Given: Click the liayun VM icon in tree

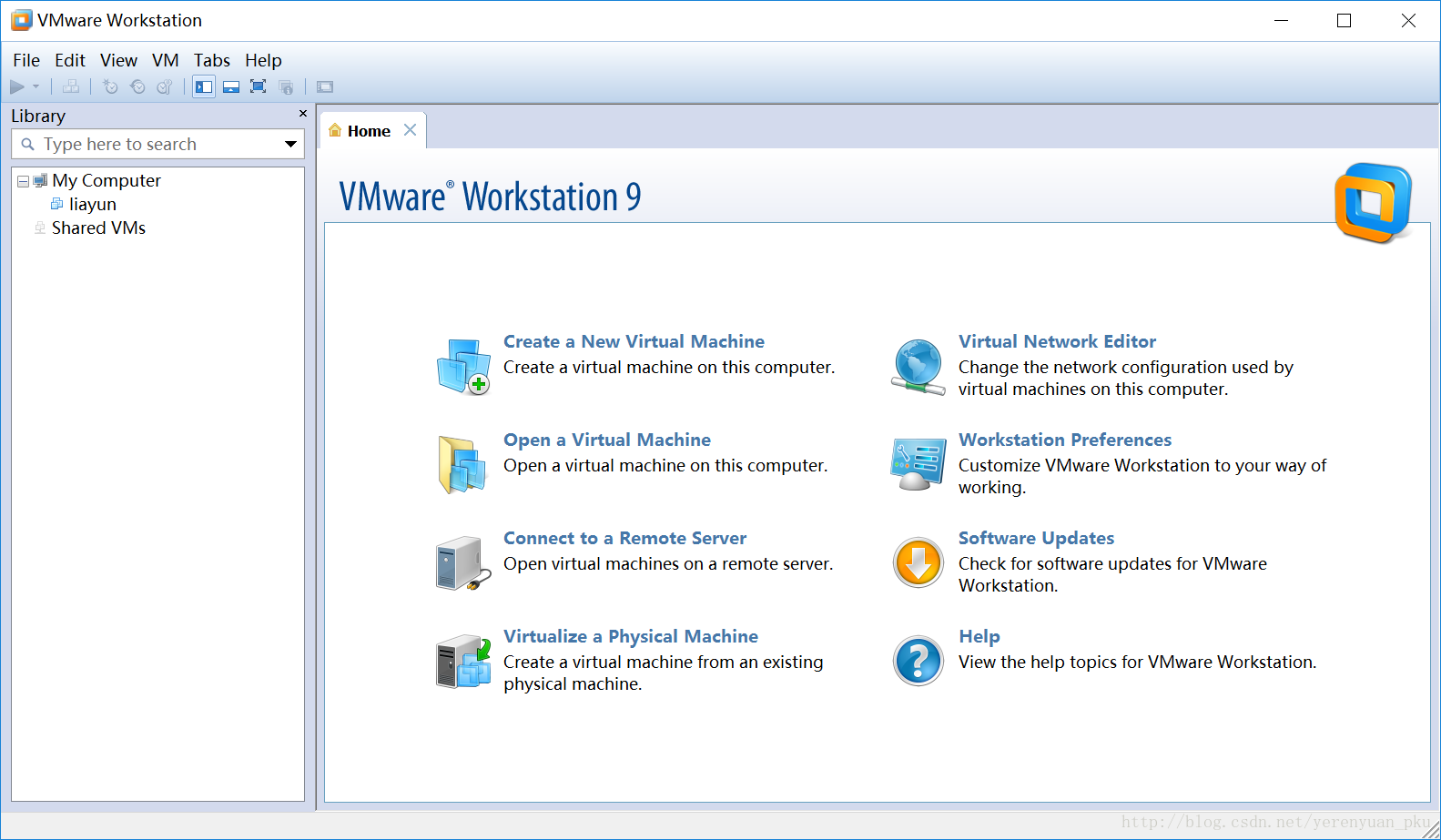Looking at the screenshot, I should 57,204.
